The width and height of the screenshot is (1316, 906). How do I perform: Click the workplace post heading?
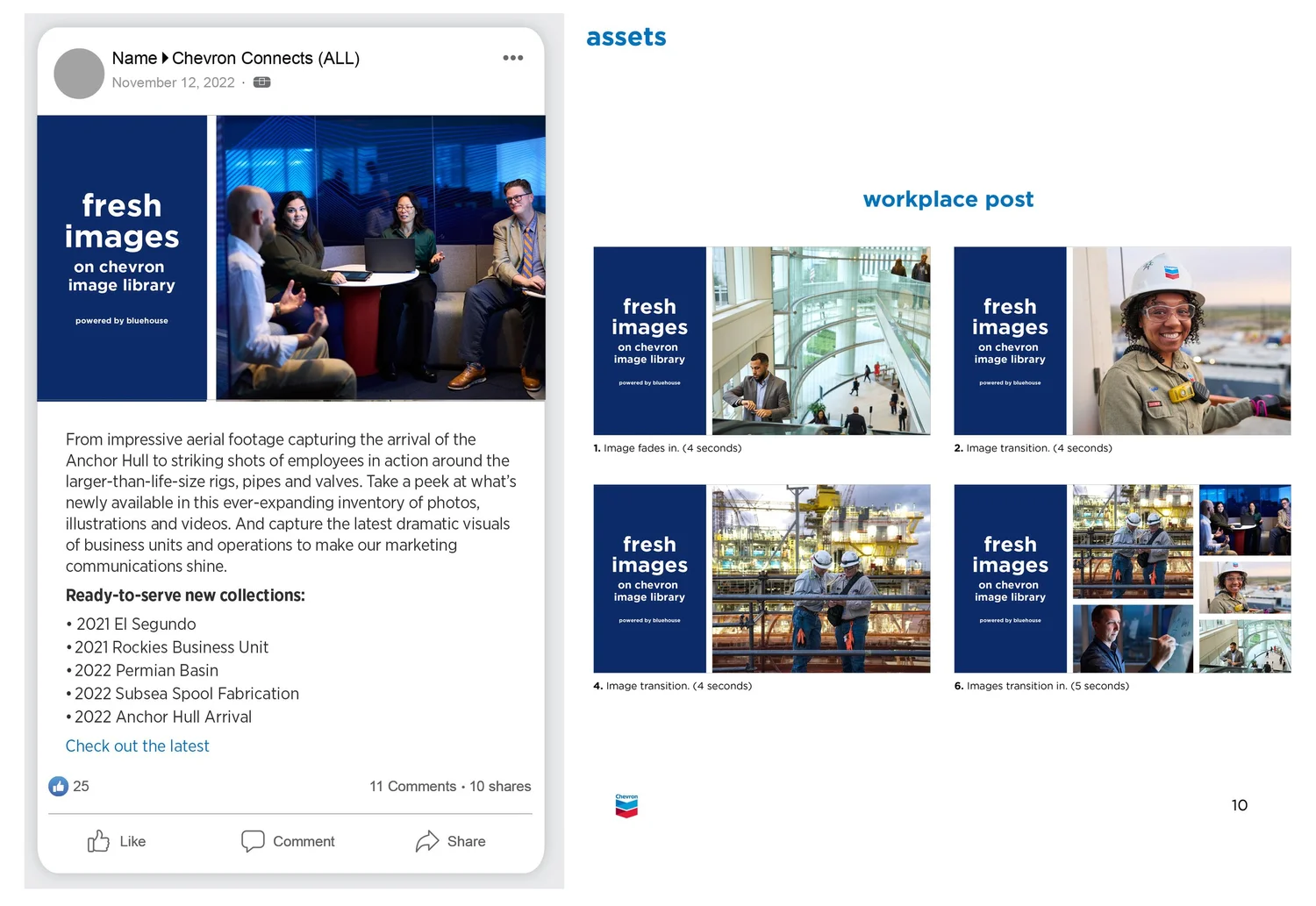(x=948, y=199)
